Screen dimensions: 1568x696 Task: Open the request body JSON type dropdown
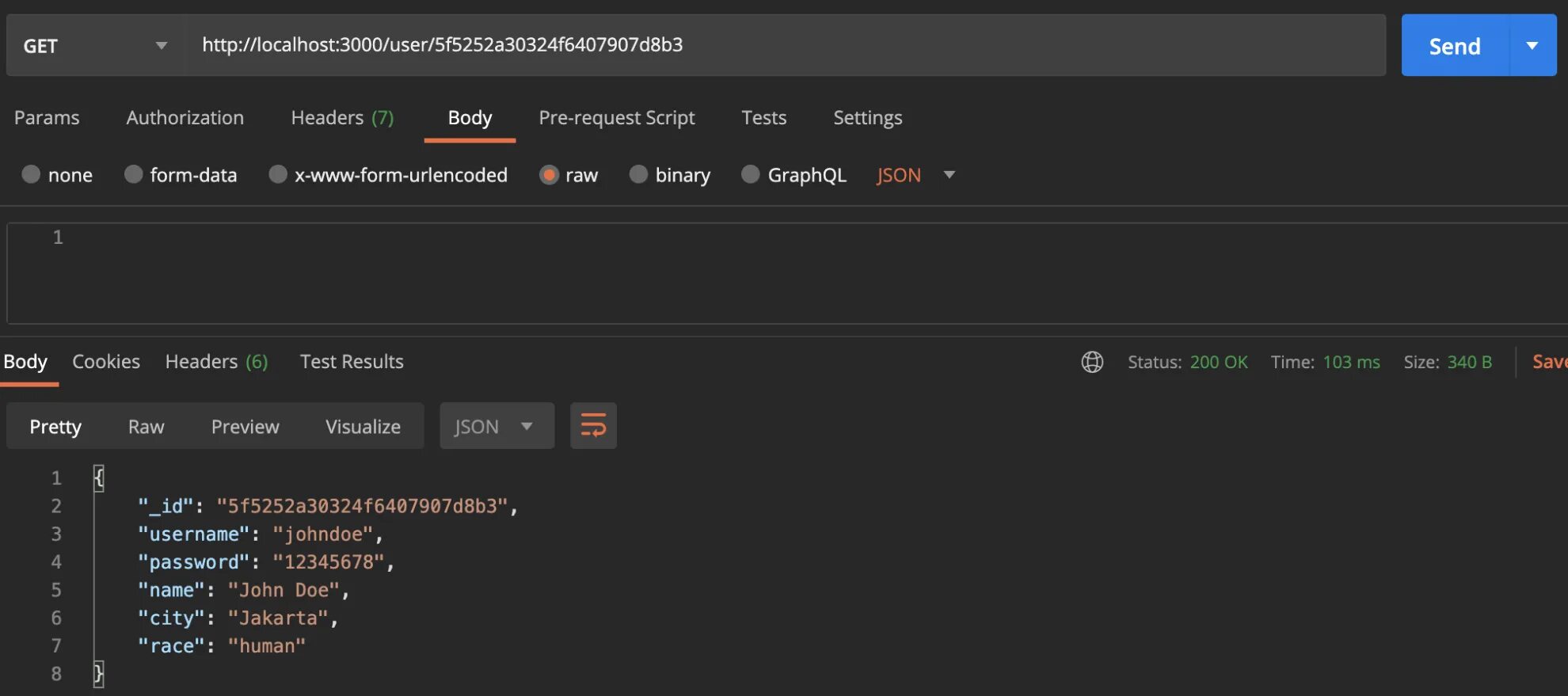click(915, 175)
